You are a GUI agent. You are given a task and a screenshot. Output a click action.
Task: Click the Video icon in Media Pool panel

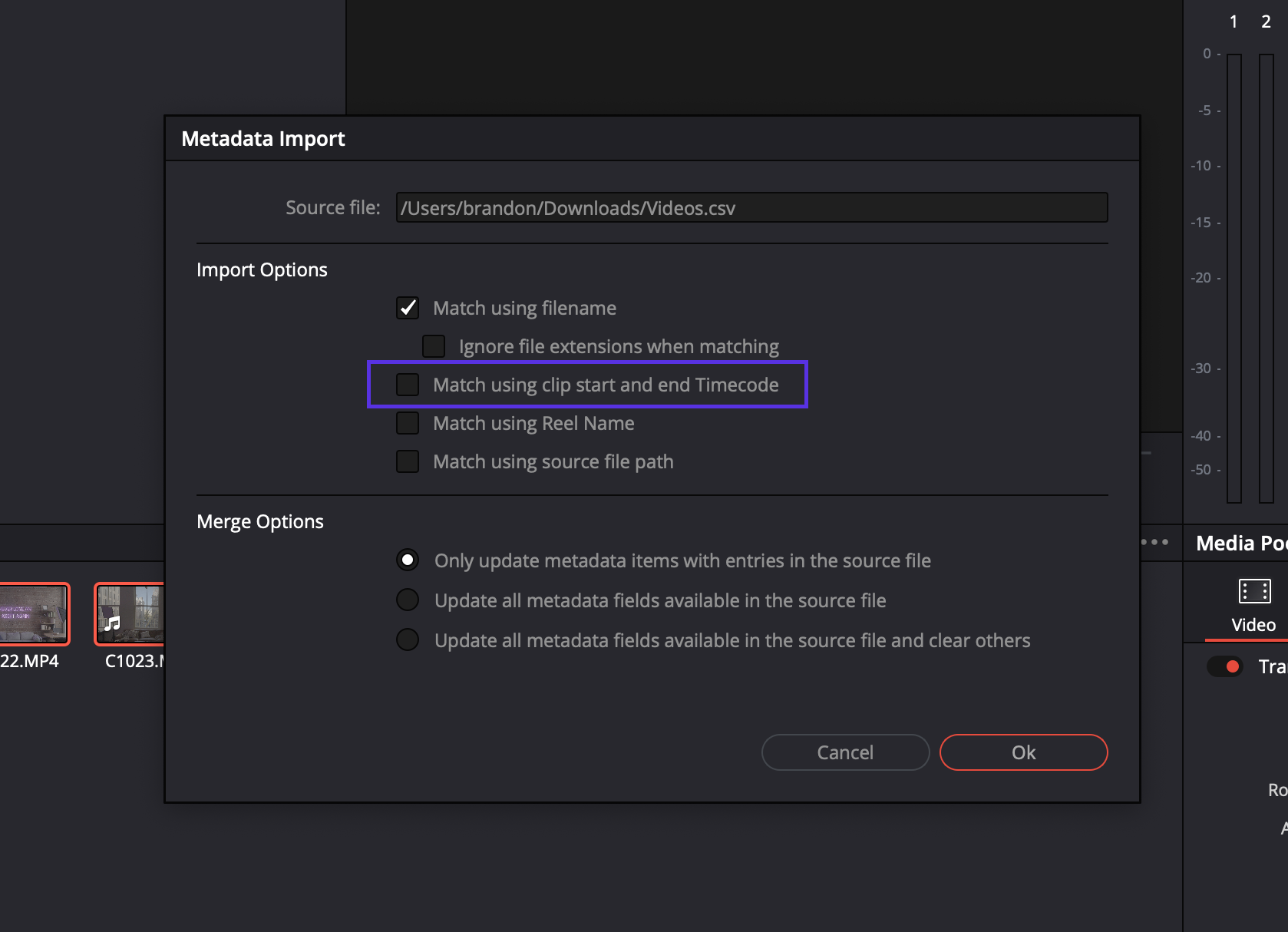(1254, 592)
